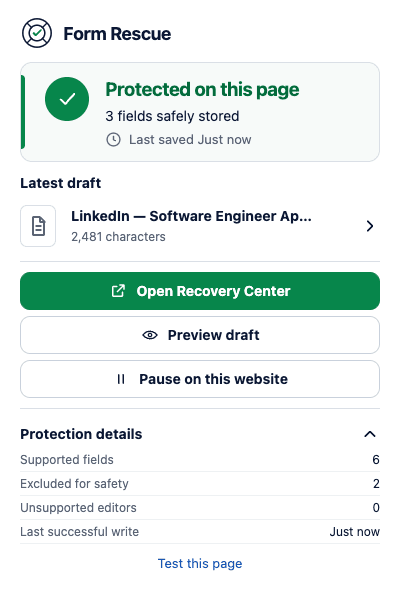The image size is (400, 600).
Task: Click the Protection details heading
Action: (x=81, y=434)
